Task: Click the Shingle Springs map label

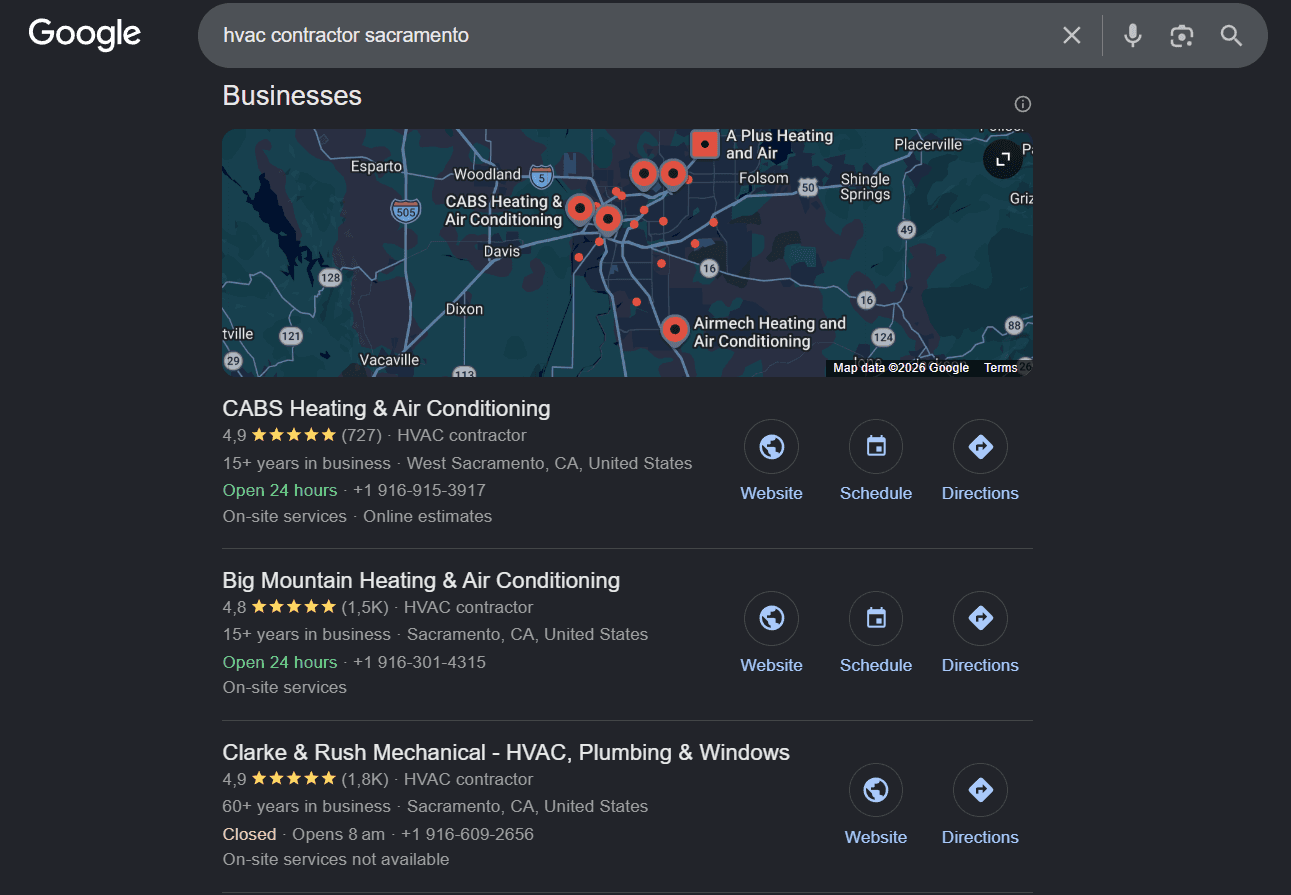Action: pos(865,187)
